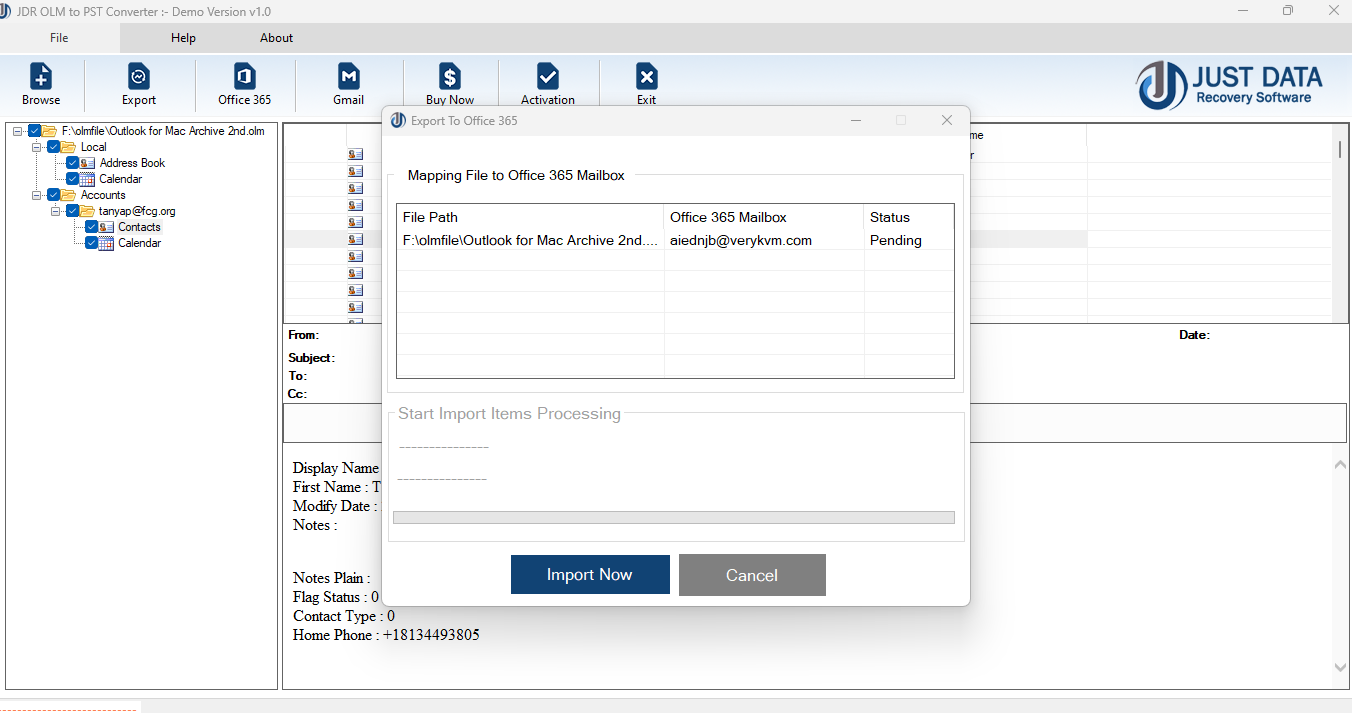Click the Home Phone +18134493805 line

click(386, 635)
